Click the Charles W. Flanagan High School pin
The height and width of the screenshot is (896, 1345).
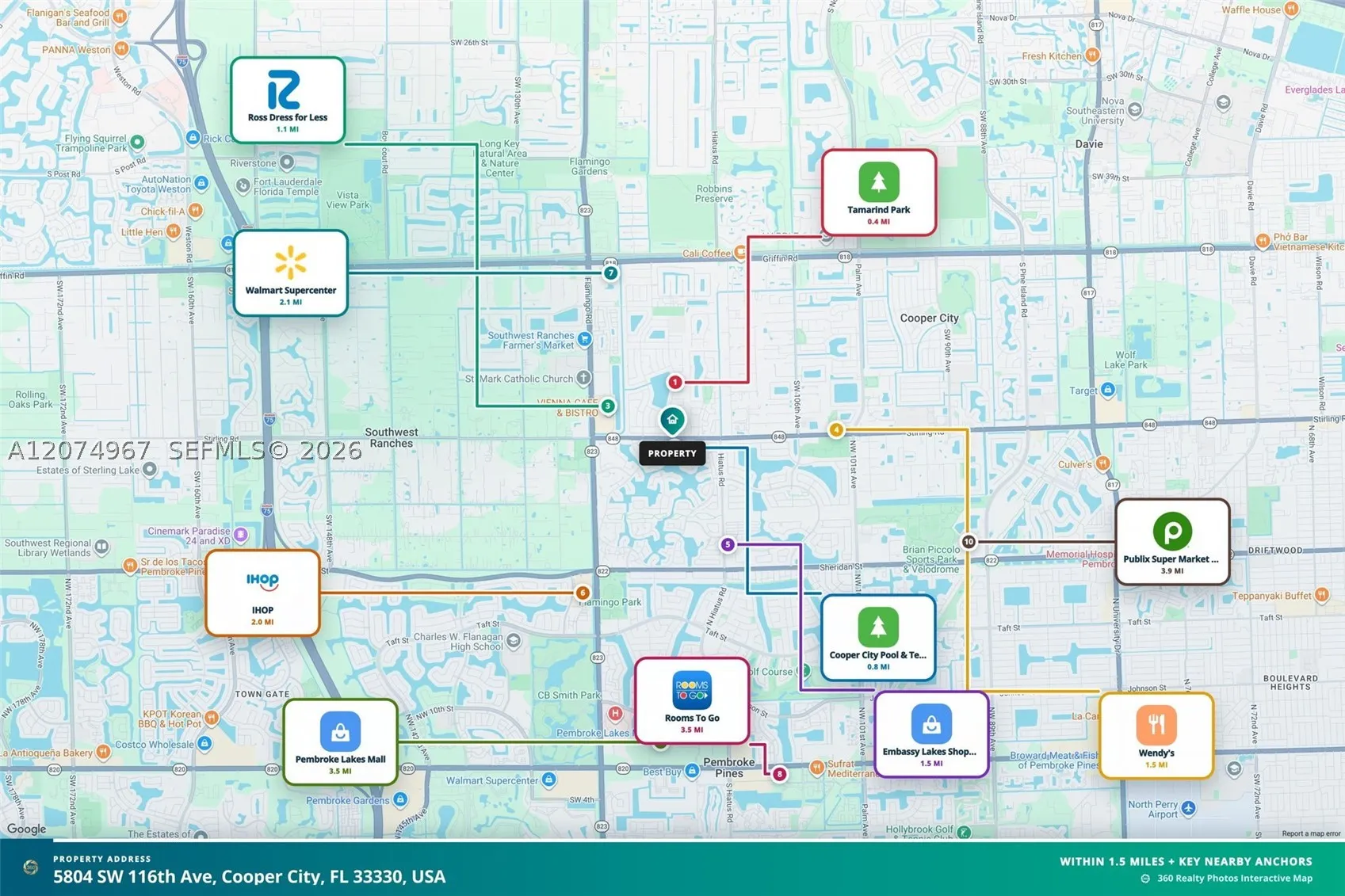[514, 641]
